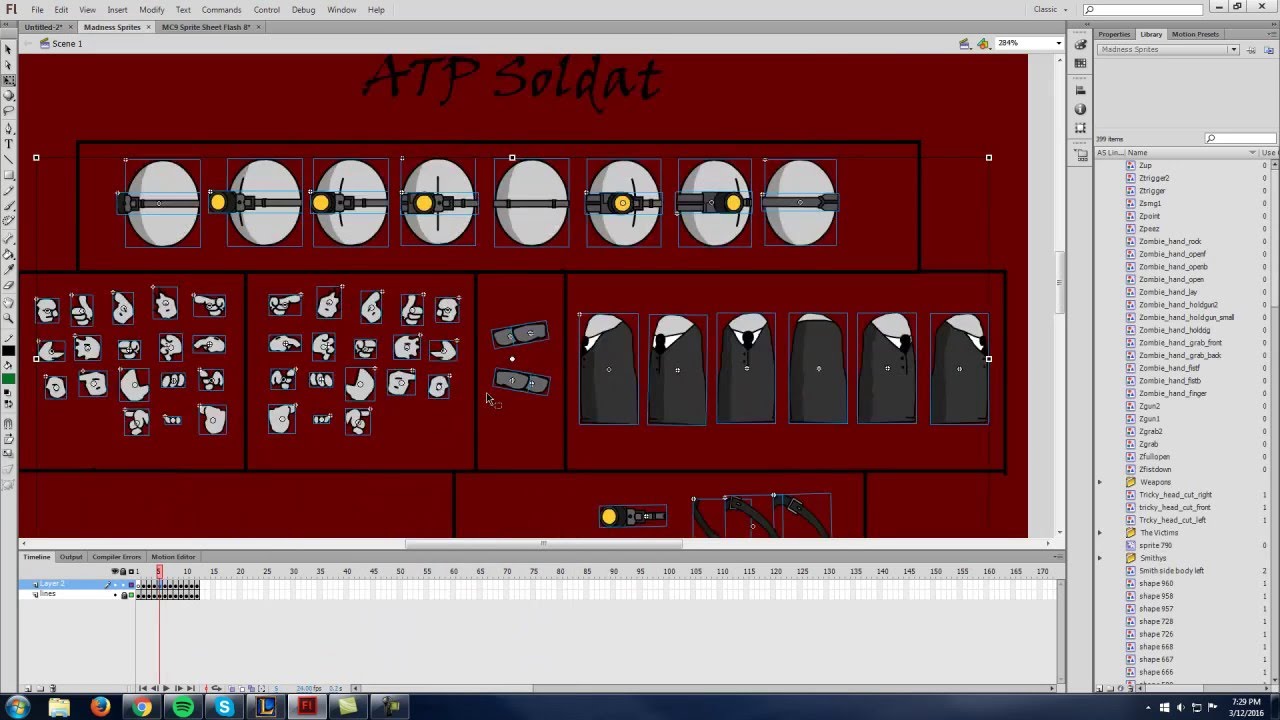Toggle show all layers as outlines

(x=131, y=571)
